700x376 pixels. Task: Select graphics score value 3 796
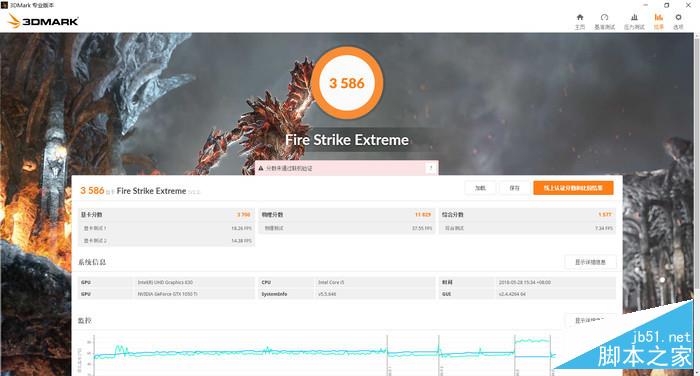point(243,215)
